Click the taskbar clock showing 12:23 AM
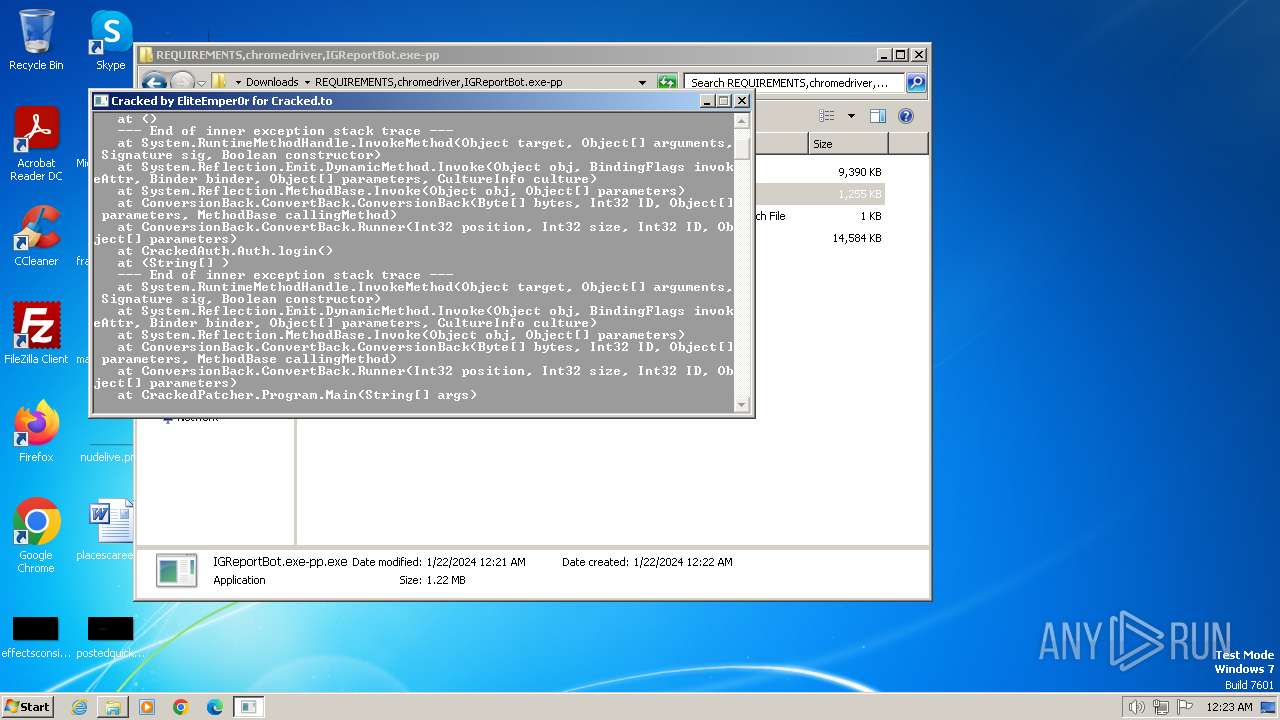Screen dimensions: 1280x720 pos(1229,707)
